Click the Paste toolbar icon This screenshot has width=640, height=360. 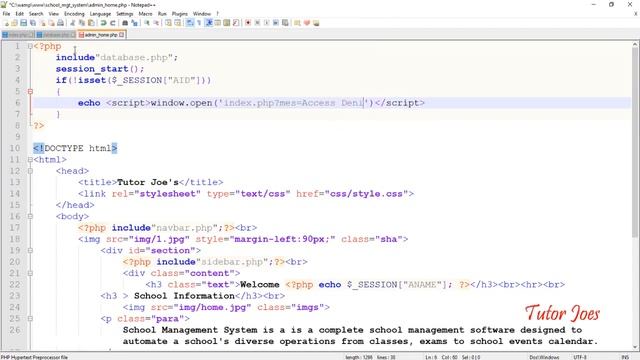point(91,23)
